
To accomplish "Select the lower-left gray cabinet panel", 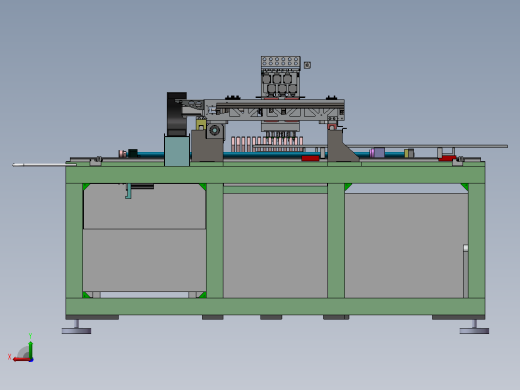I will point(144,260).
